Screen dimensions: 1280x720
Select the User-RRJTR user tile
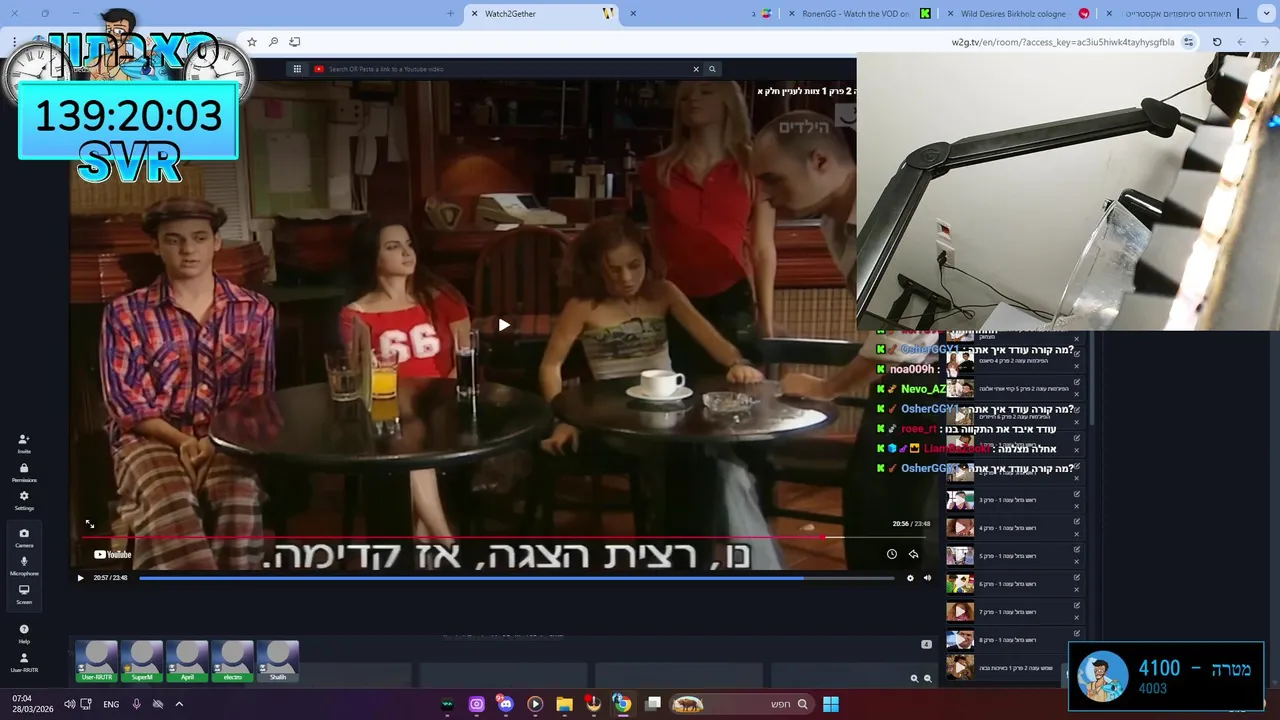[97, 662]
